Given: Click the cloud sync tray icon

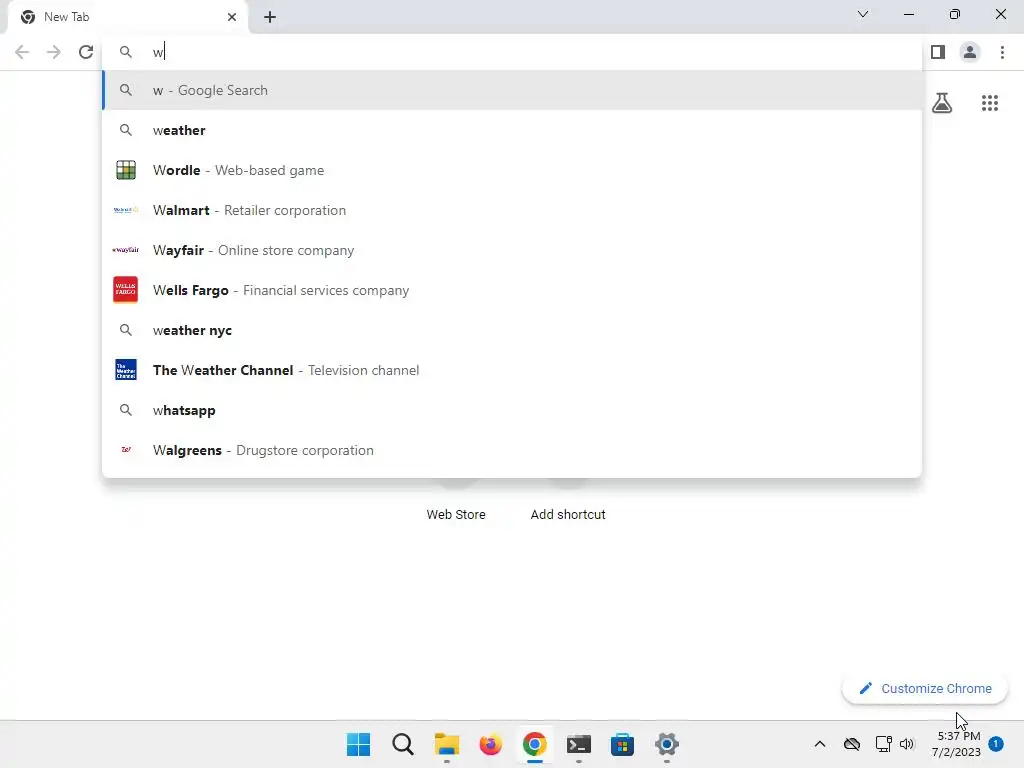Looking at the screenshot, I should (852, 744).
